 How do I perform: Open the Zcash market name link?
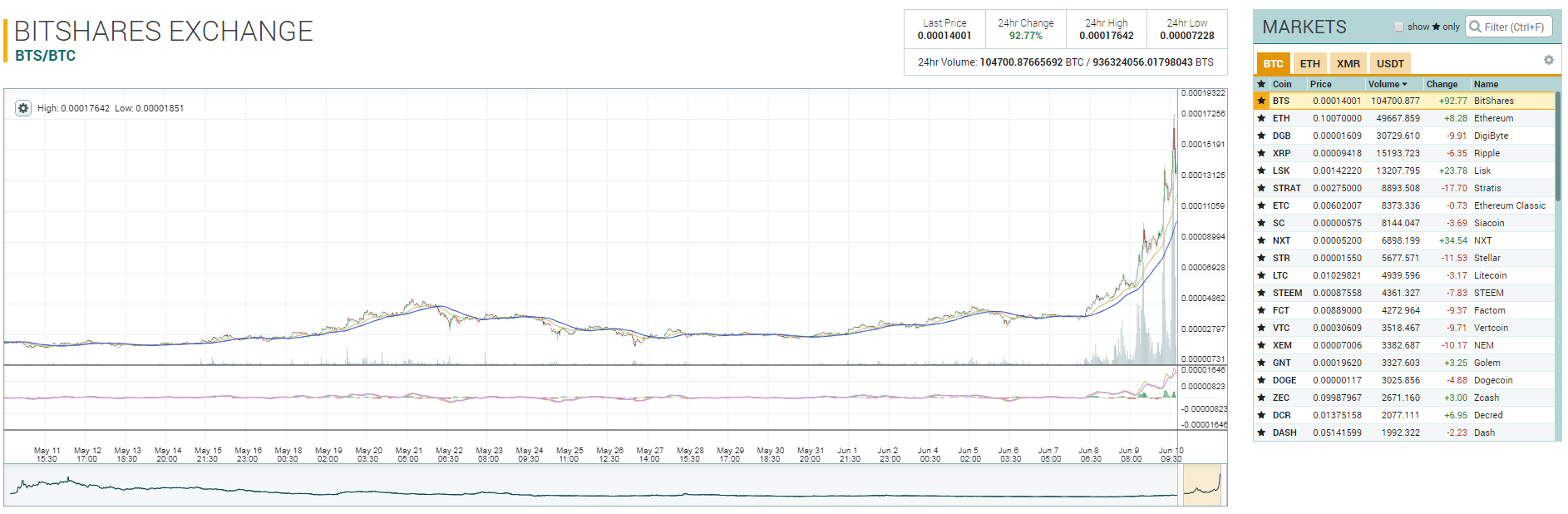1487,398
